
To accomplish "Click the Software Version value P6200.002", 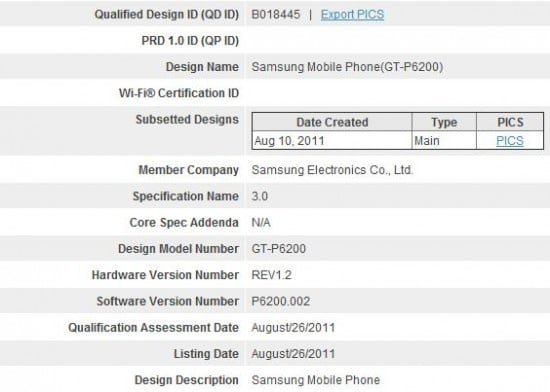I will (281, 301).
